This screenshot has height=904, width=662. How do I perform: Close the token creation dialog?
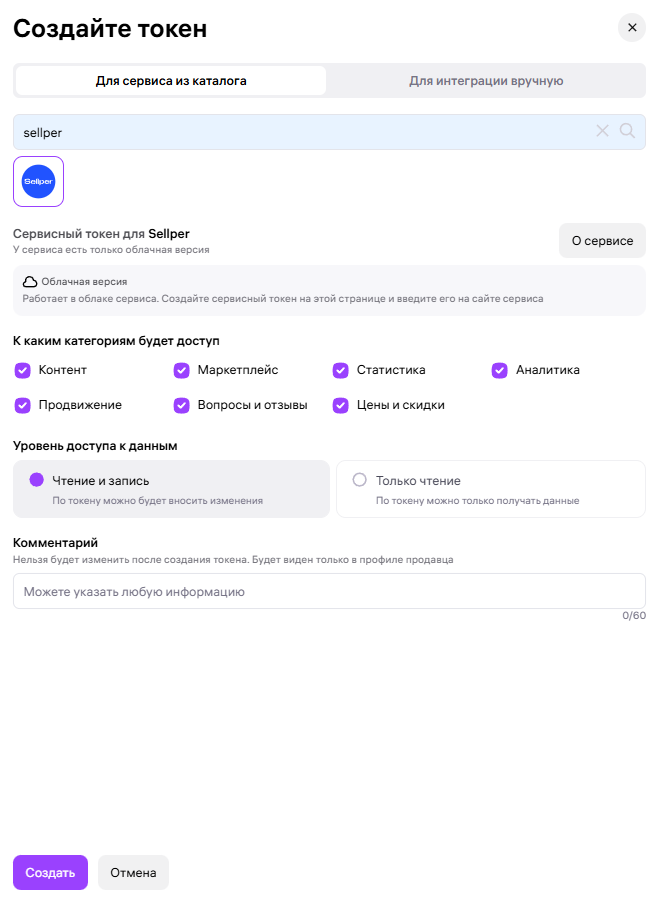632,28
